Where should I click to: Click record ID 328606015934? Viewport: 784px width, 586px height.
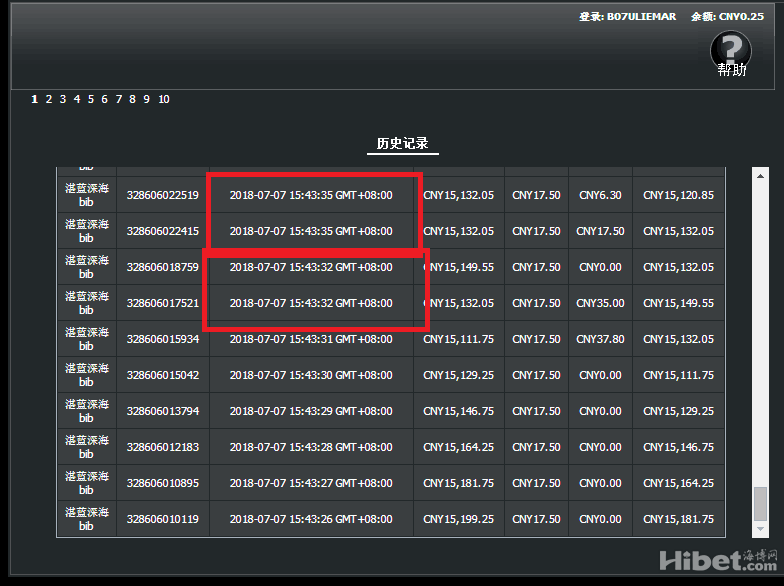coord(162,339)
